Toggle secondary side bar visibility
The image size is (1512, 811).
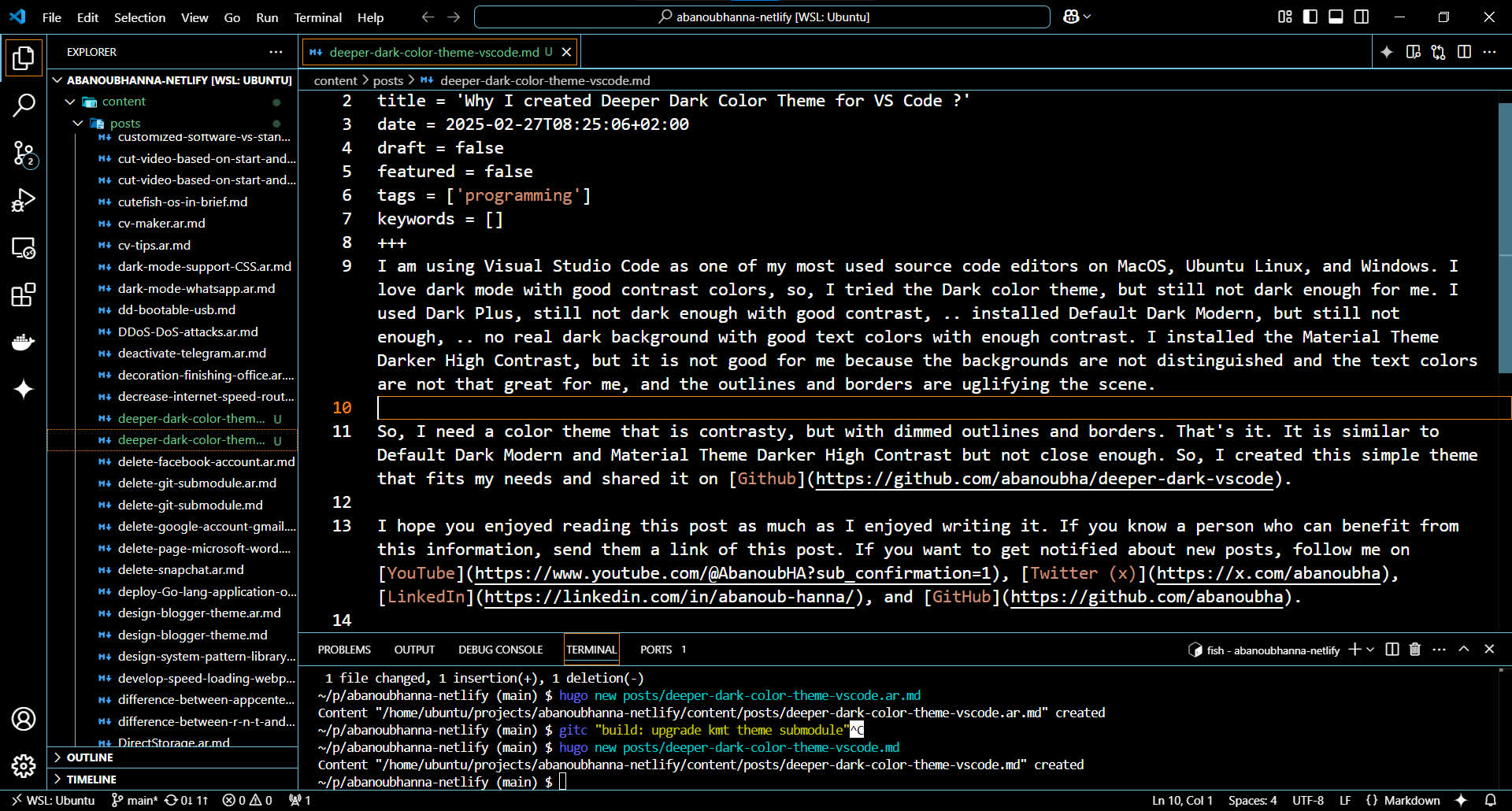click(x=1362, y=17)
